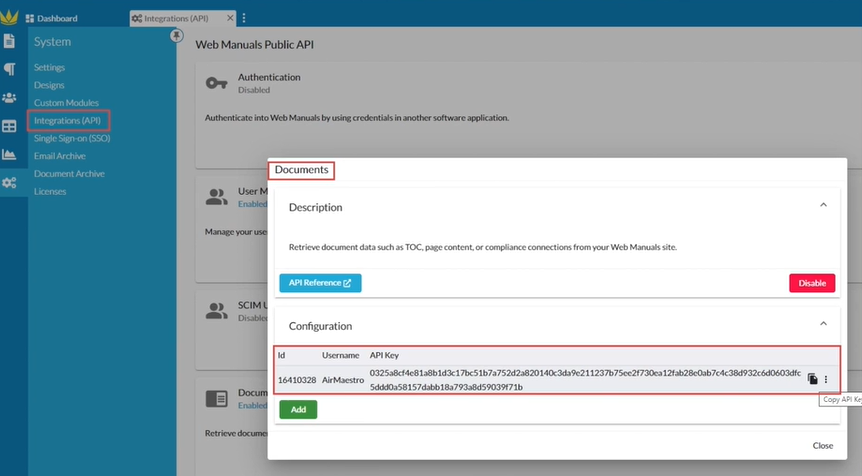Click the API Reference button
The height and width of the screenshot is (476, 862).
pos(320,283)
